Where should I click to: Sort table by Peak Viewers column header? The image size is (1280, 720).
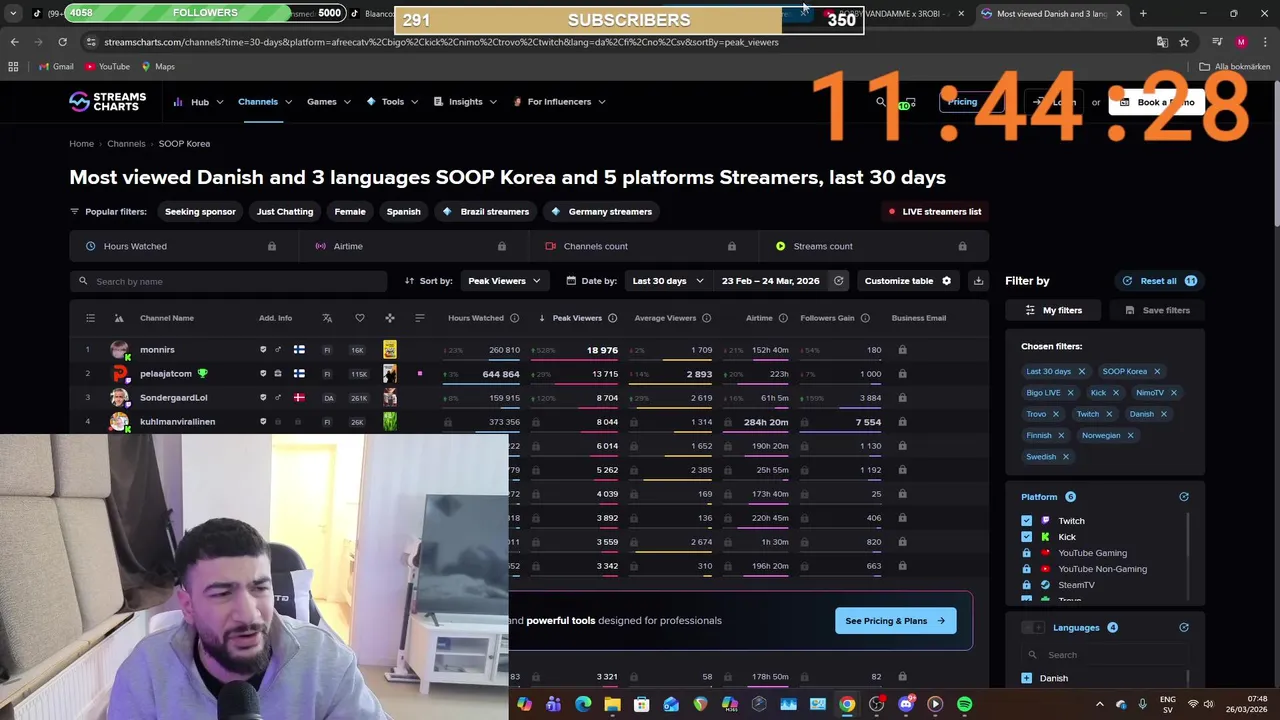[x=577, y=318]
